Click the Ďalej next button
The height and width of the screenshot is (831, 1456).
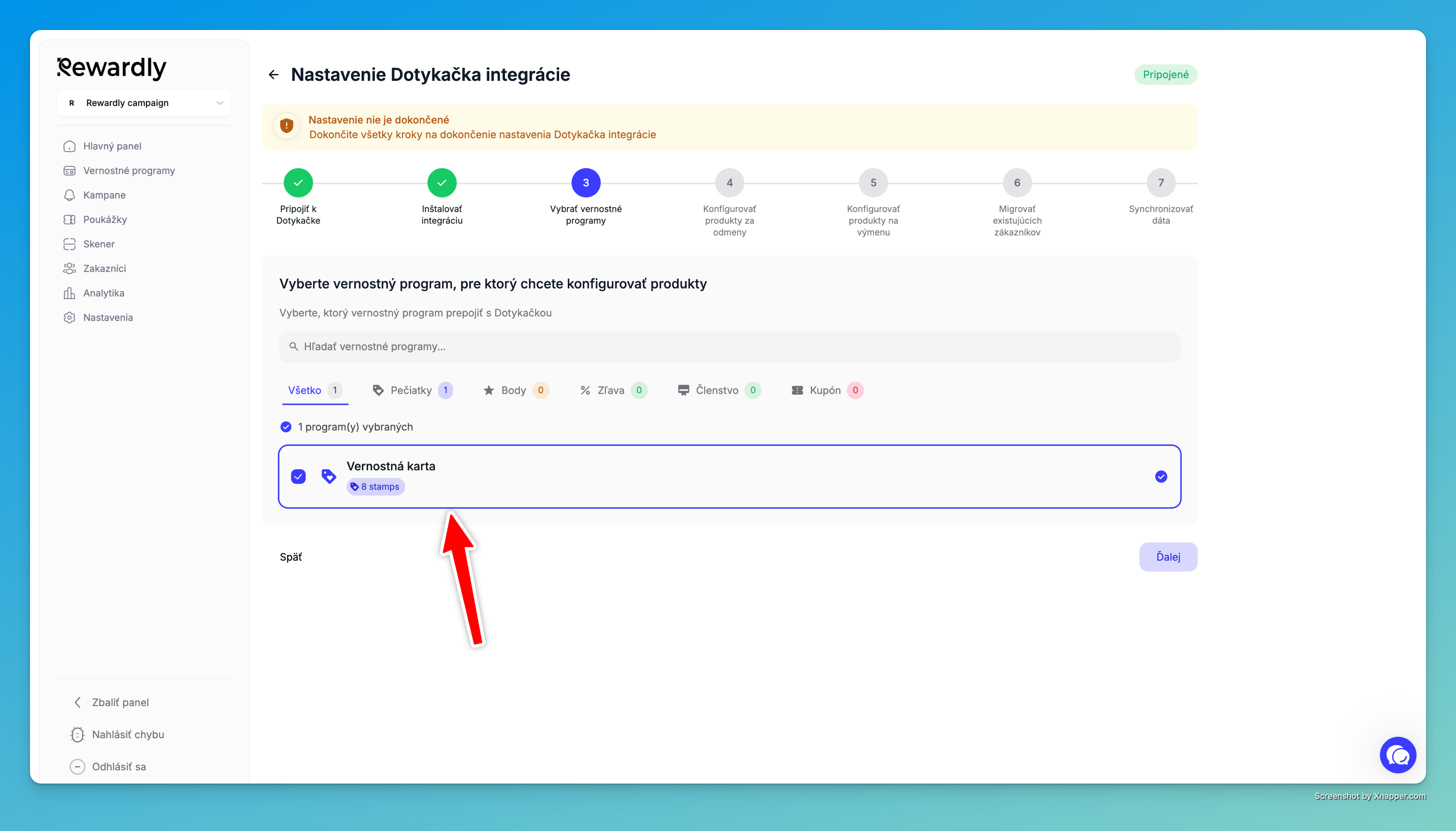(1168, 557)
